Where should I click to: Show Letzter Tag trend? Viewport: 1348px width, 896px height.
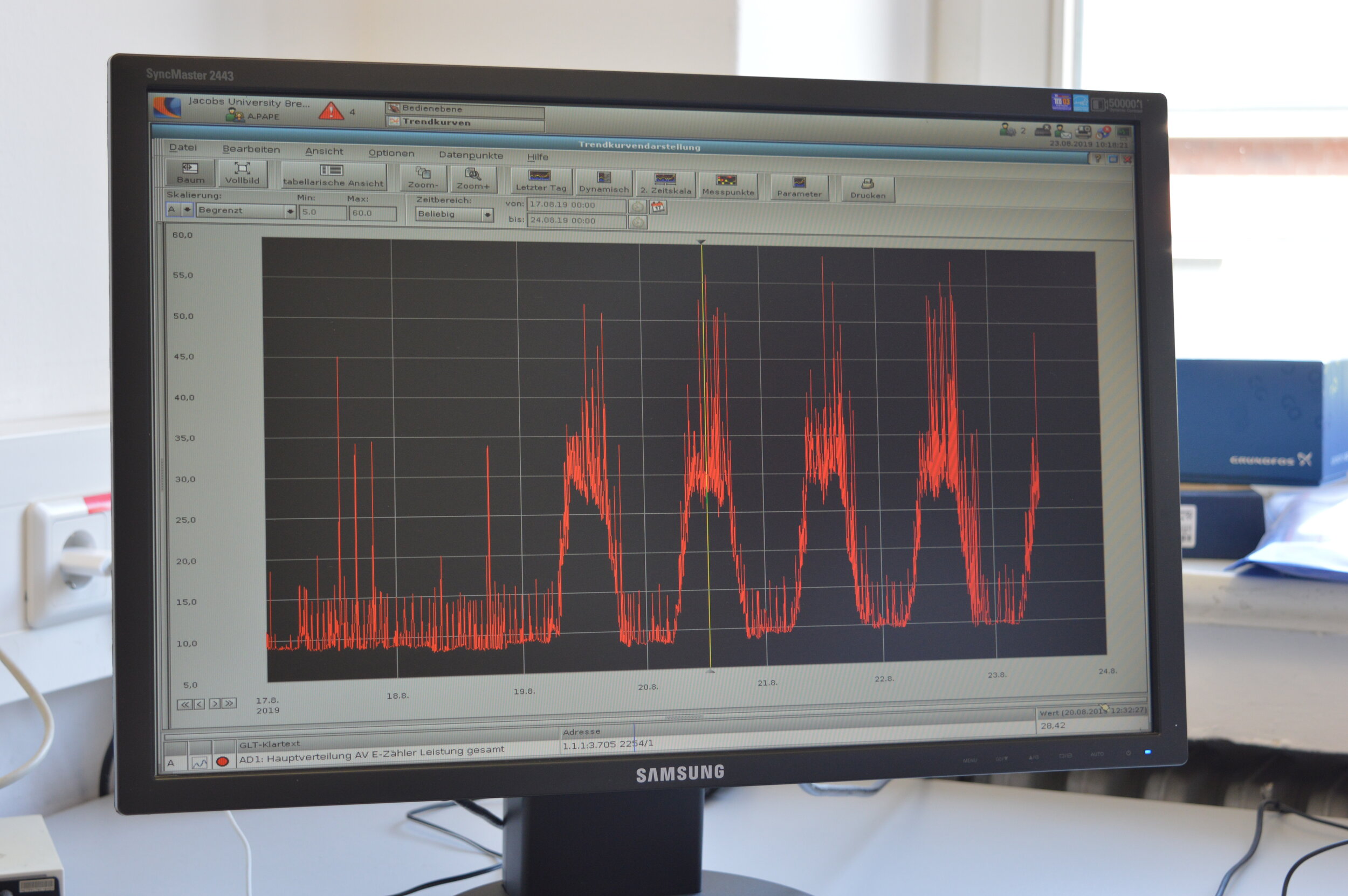(x=541, y=181)
